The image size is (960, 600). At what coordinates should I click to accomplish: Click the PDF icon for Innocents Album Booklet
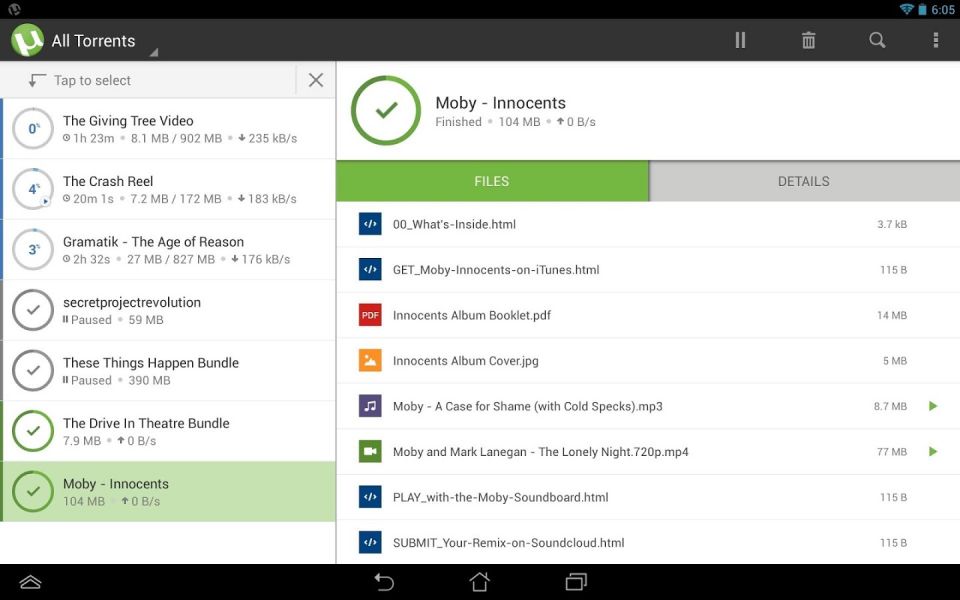tap(370, 315)
